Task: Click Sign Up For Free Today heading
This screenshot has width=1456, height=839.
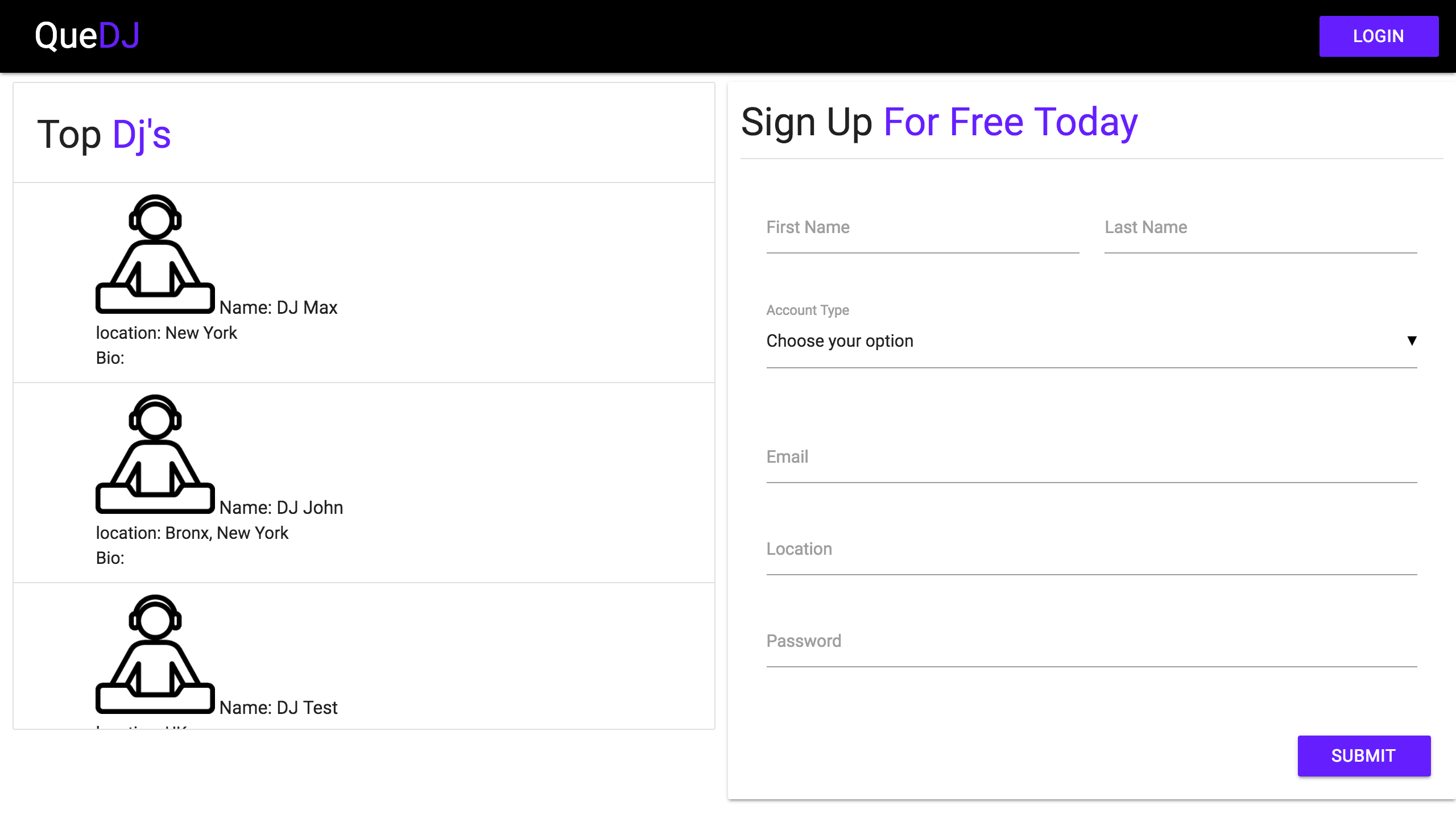Action: point(939,122)
